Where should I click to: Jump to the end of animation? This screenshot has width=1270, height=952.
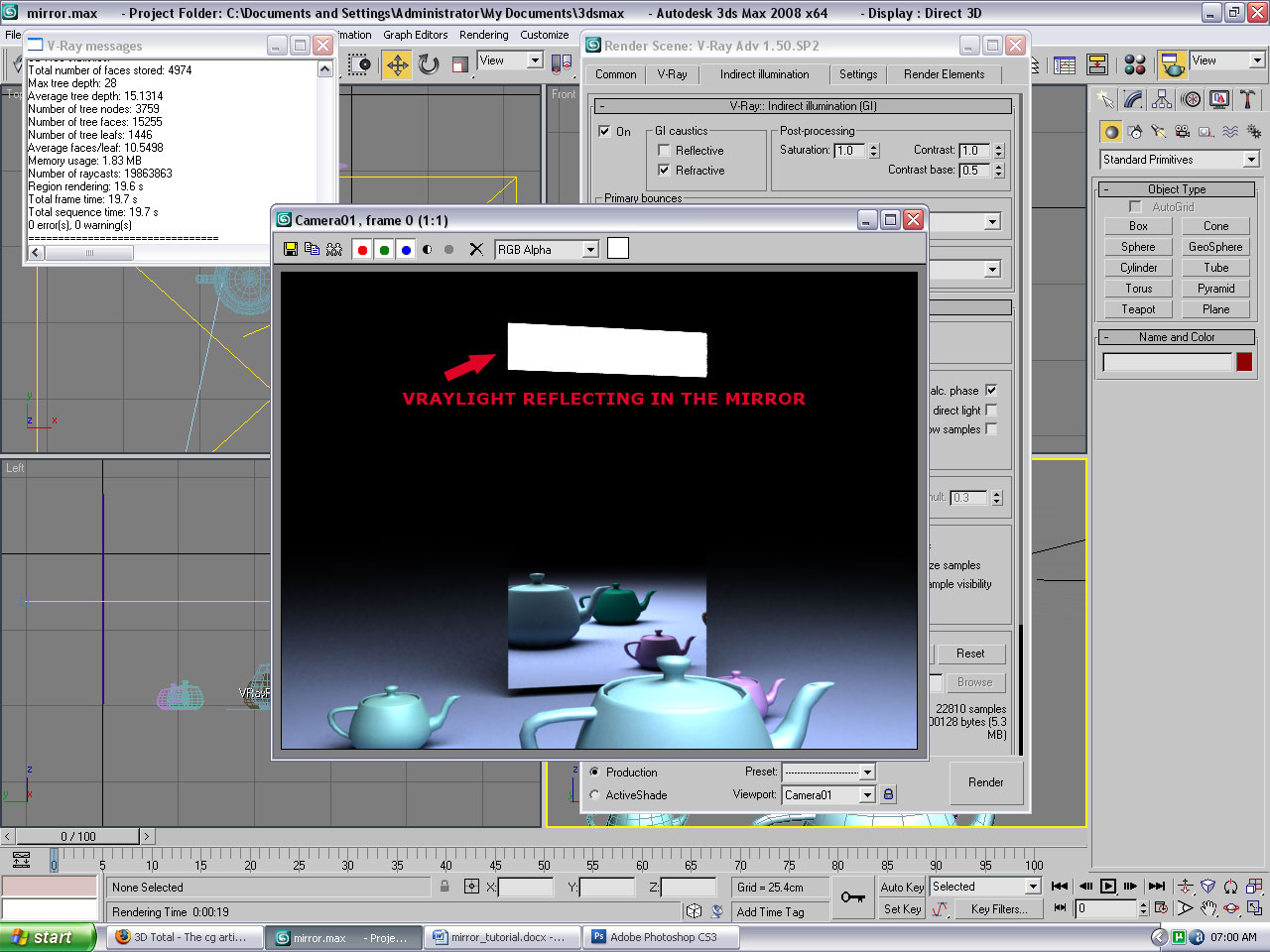coord(1156,886)
